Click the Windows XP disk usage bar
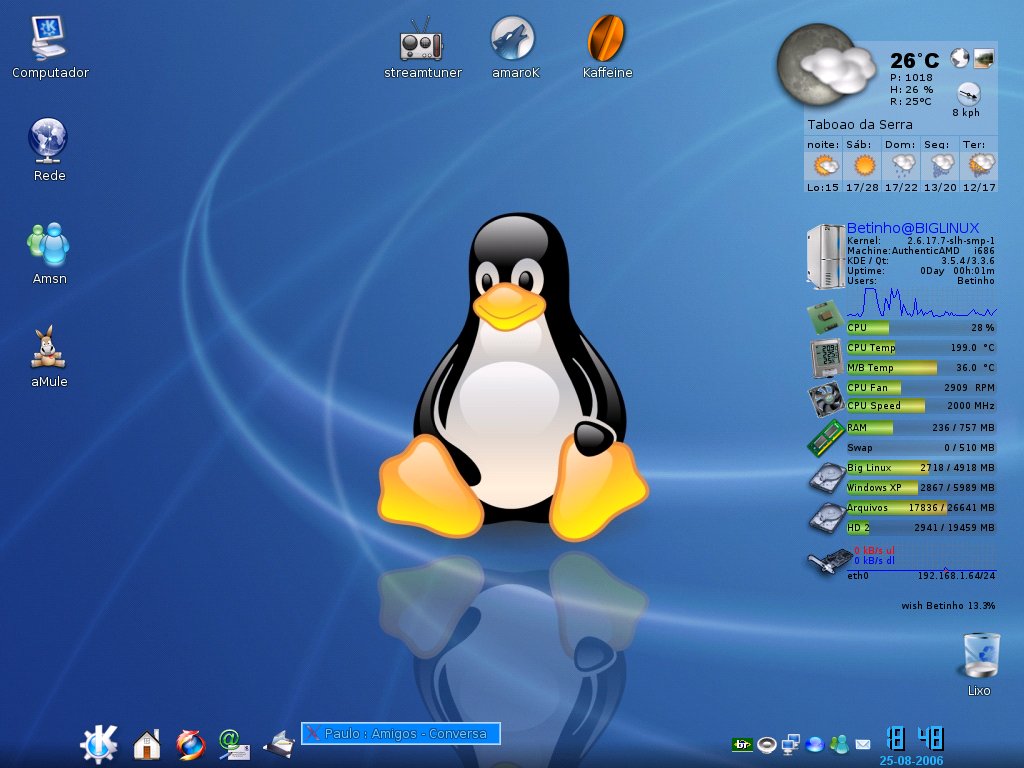The height and width of the screenshot is (768, 1024). click(x=921, y=488)
